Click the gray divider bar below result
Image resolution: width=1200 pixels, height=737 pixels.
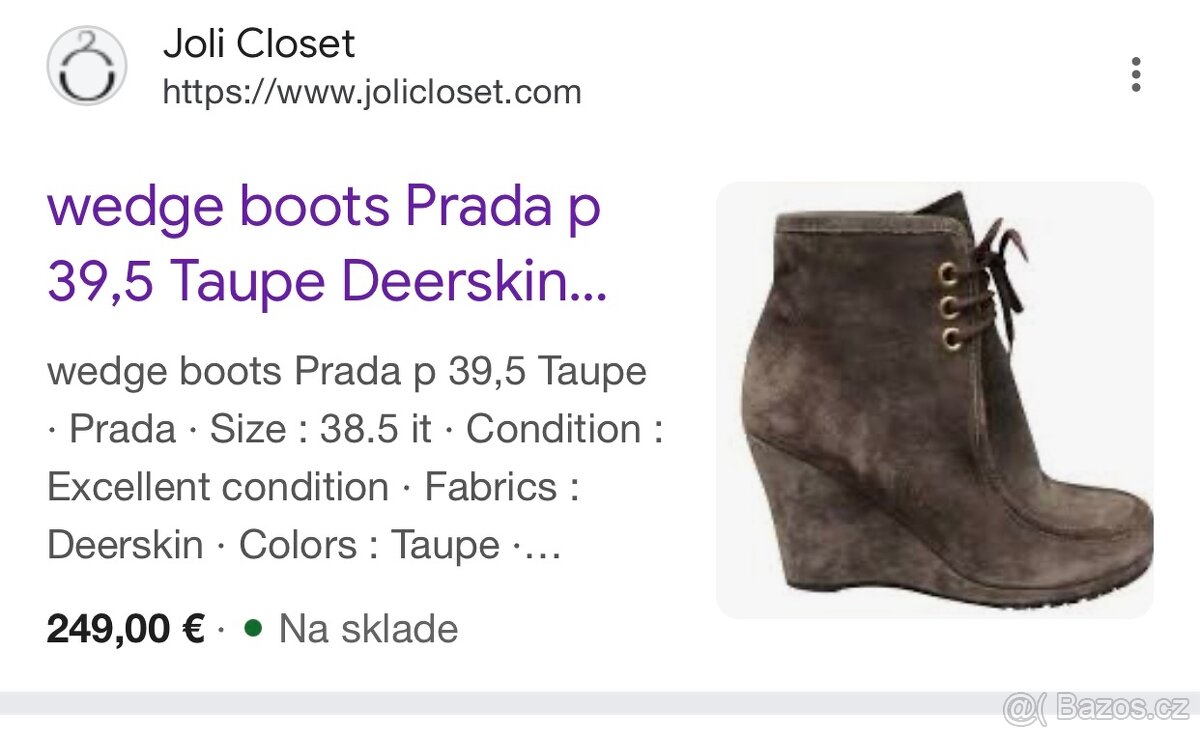coord(600,703)
